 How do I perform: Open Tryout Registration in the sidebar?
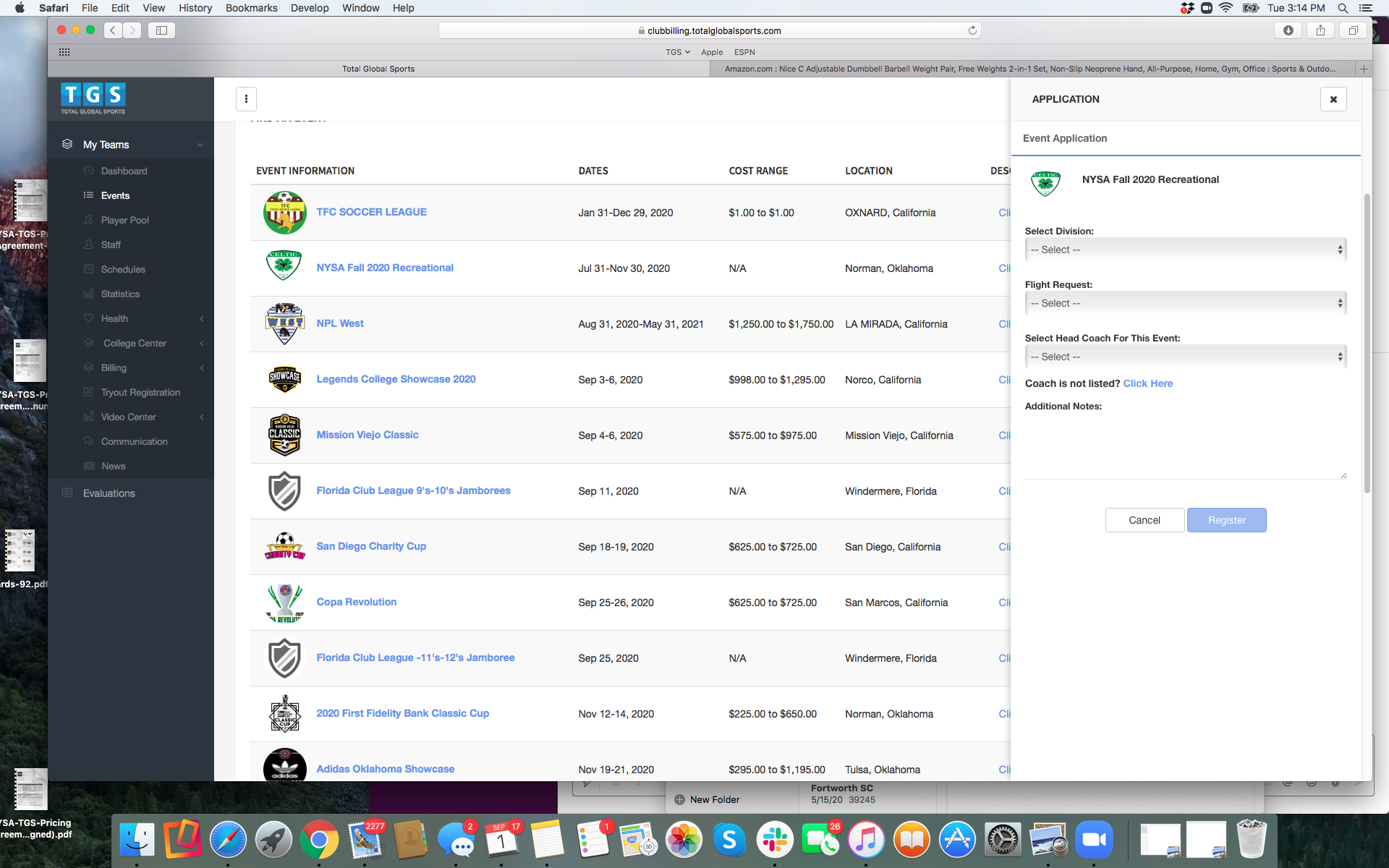click(140, 392)
